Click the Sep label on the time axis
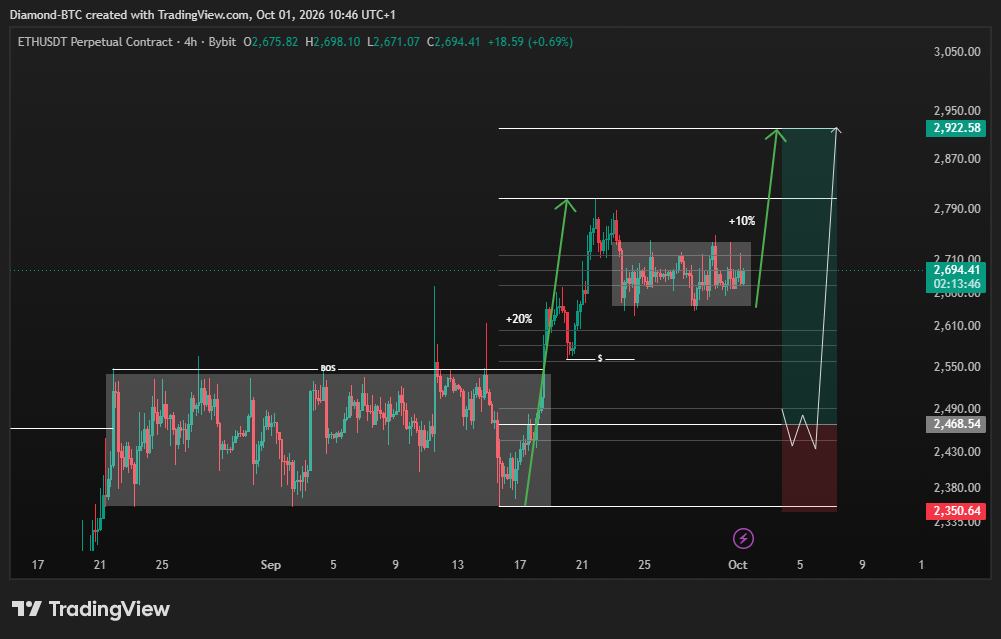Viewport: 1001px width, 639px height. click(271, 565)
